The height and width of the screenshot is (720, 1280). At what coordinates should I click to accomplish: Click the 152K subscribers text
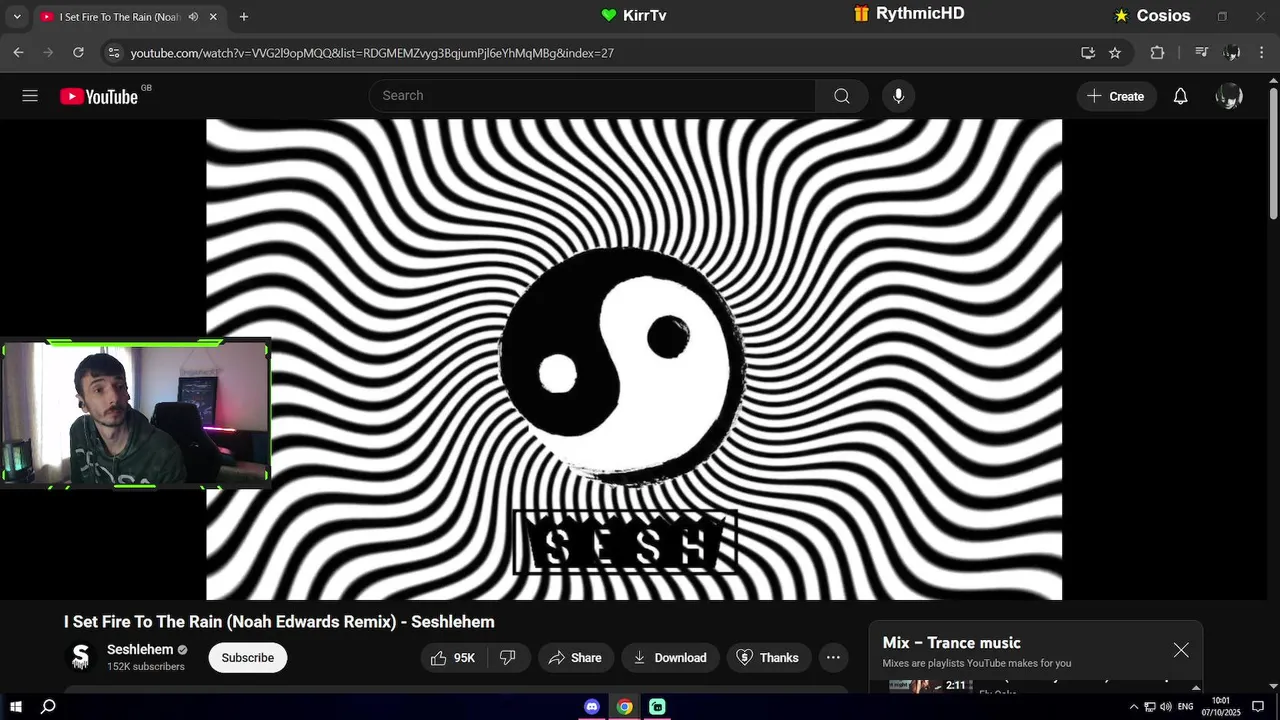click(x=146, y=667)
